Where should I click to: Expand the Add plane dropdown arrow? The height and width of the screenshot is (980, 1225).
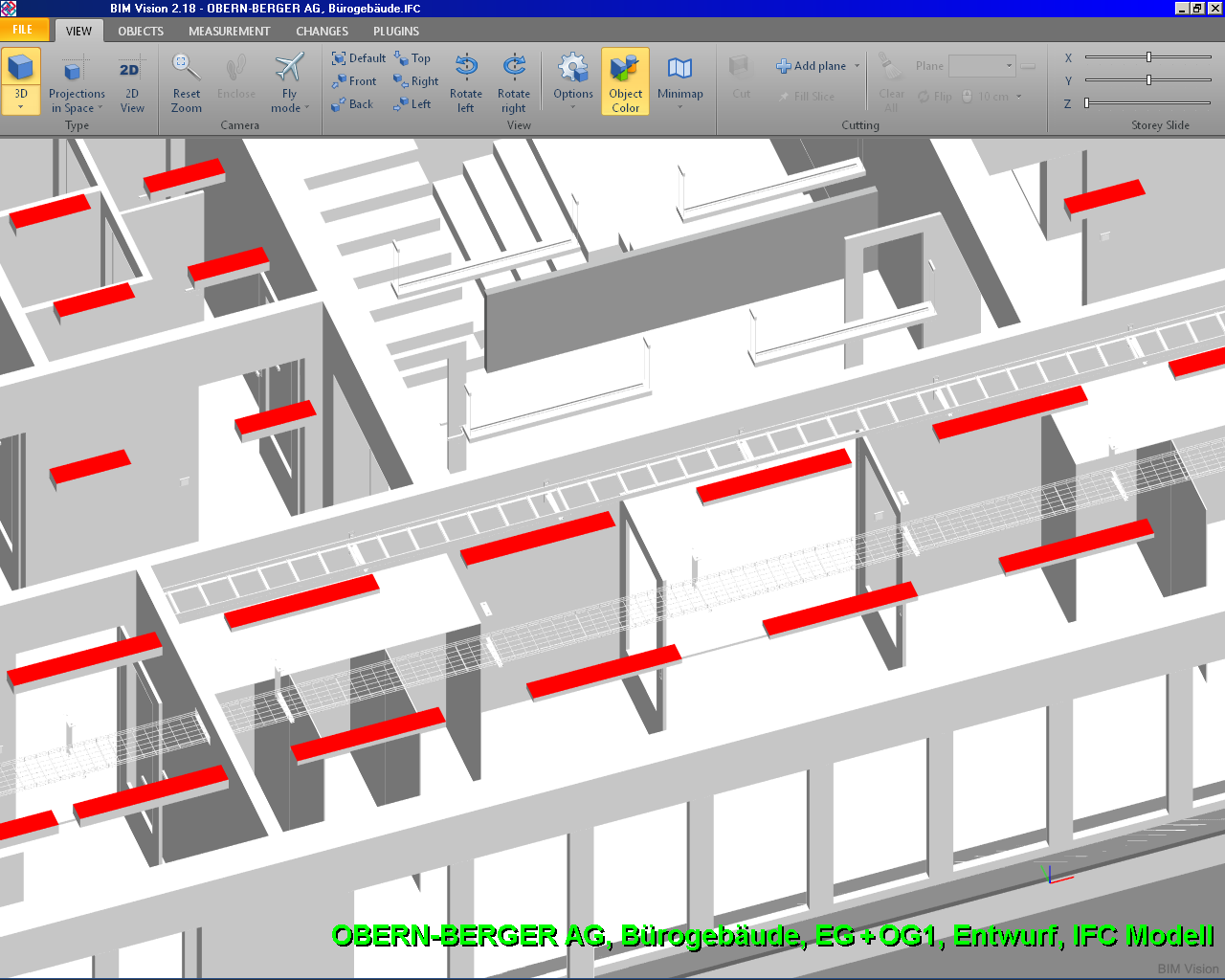[x=857, y=66]
